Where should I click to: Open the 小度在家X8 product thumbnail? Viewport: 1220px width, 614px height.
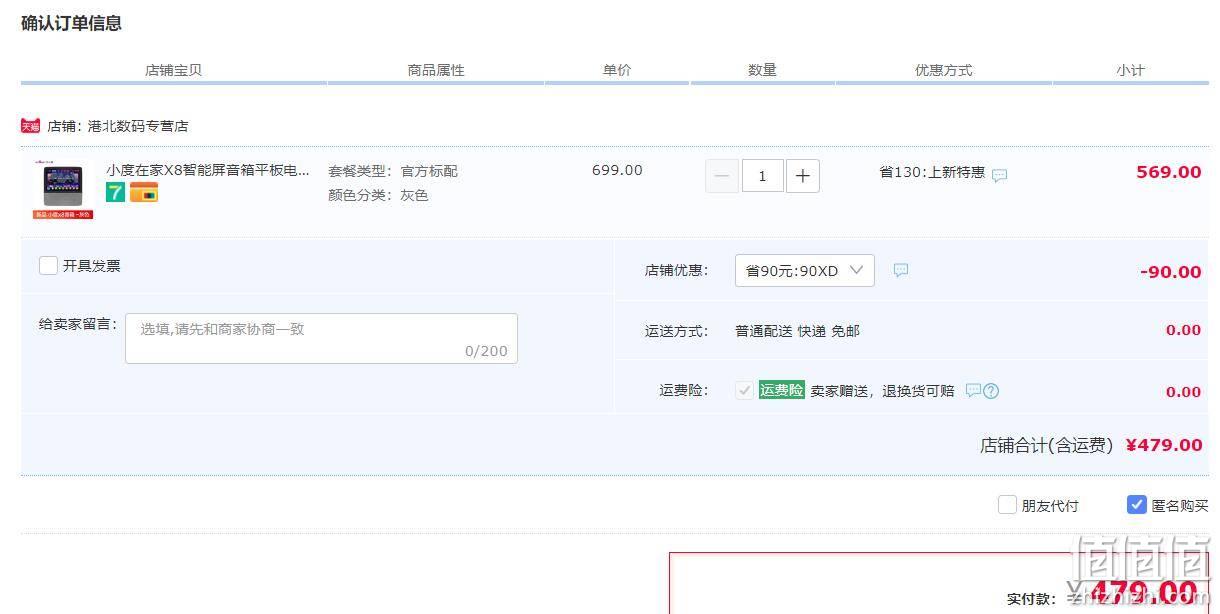[63, 188]
